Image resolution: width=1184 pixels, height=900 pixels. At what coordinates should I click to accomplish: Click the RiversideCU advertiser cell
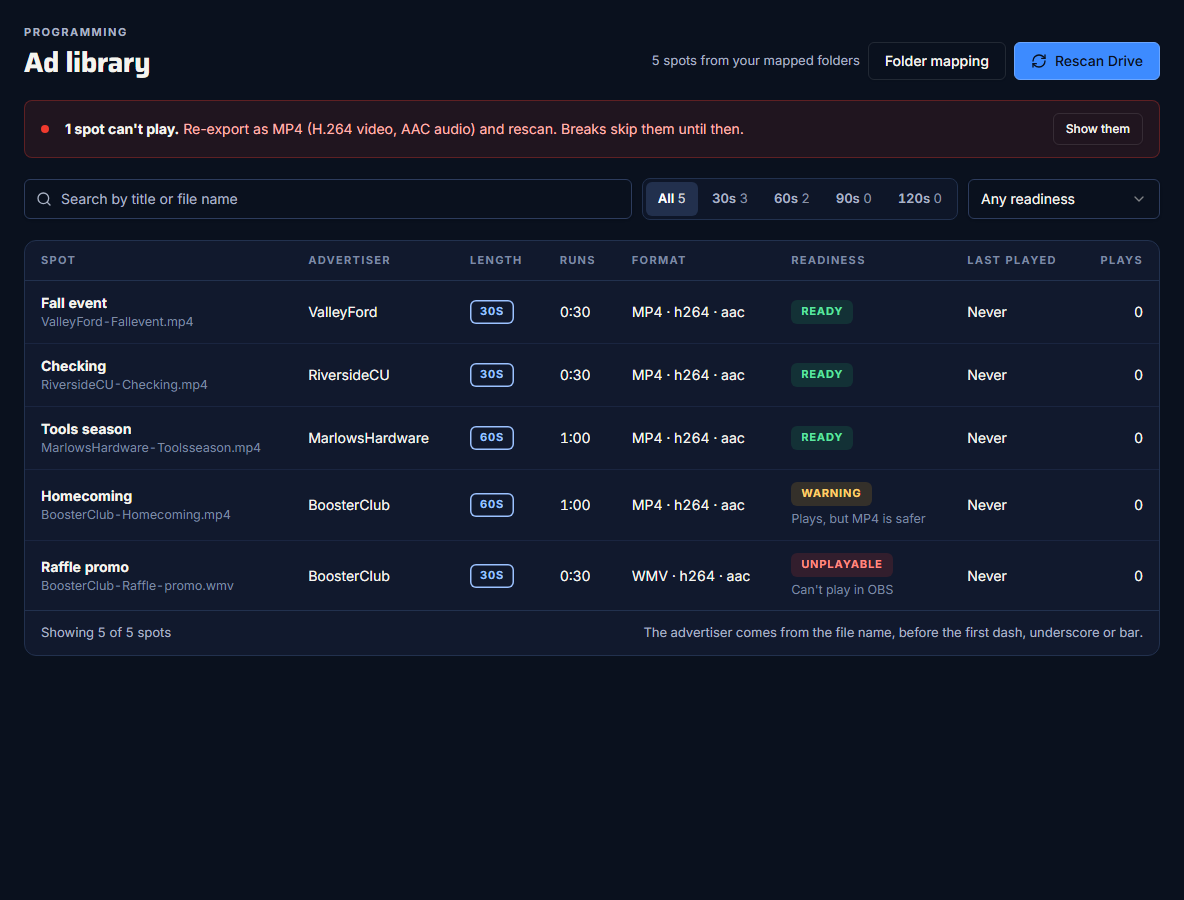tap(348, 375)
